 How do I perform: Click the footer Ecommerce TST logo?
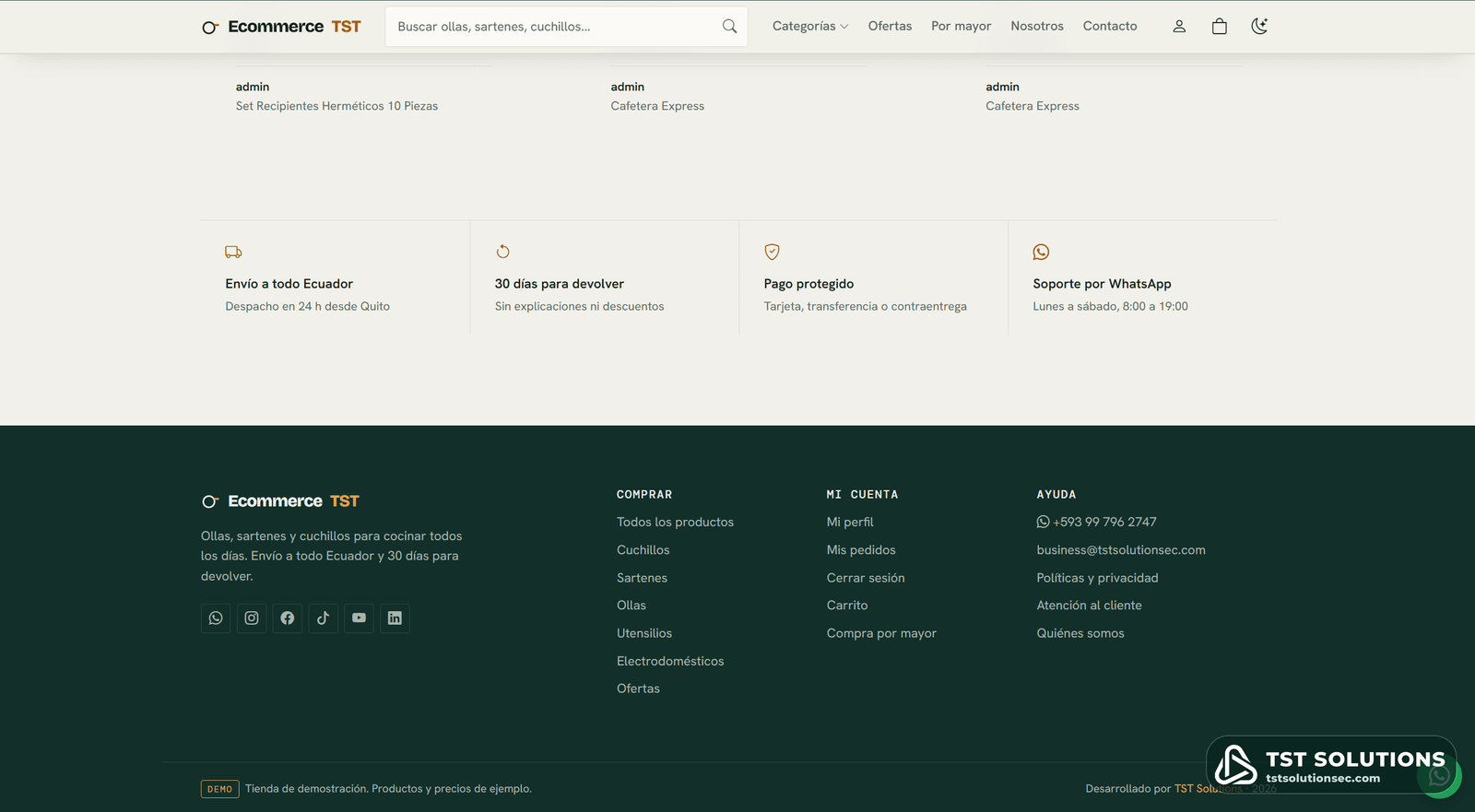click(x=280, y=501)
